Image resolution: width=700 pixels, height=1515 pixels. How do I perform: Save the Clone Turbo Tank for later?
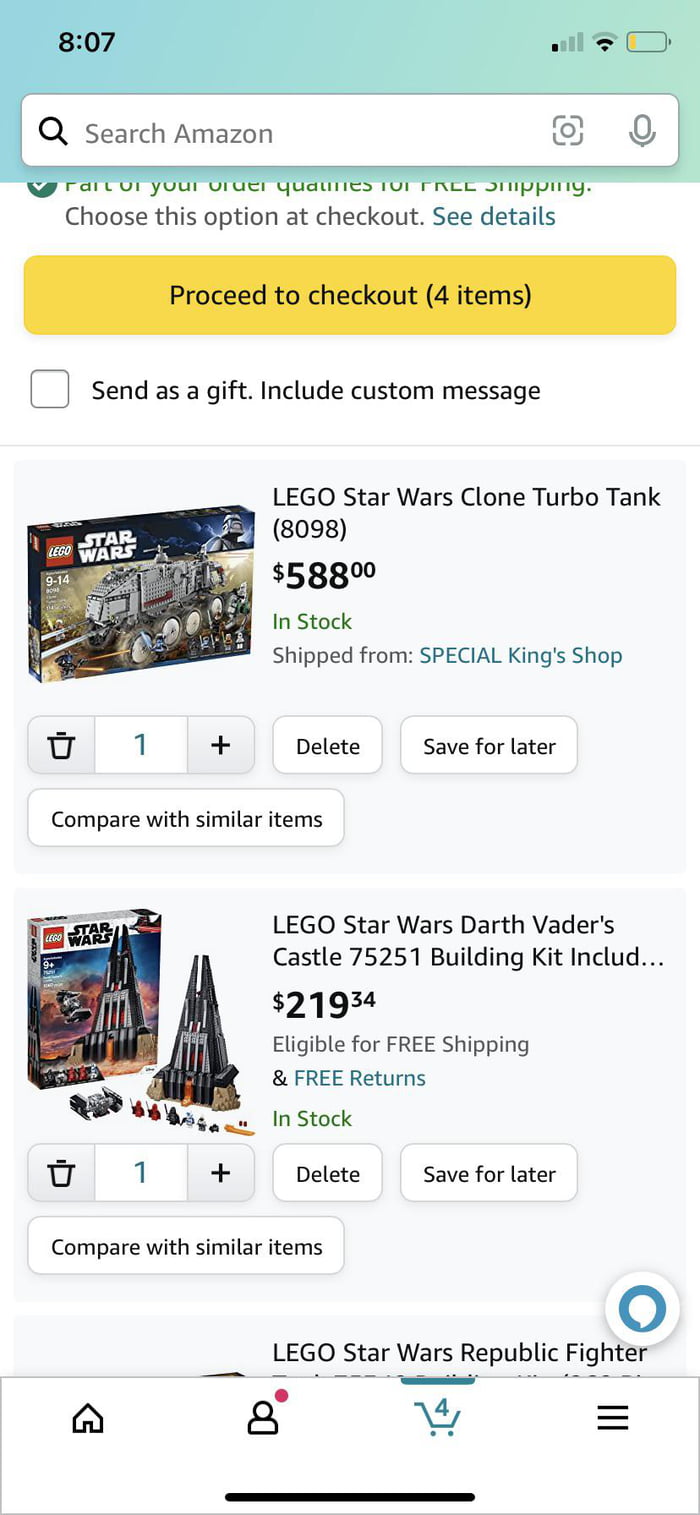(488, 745)
